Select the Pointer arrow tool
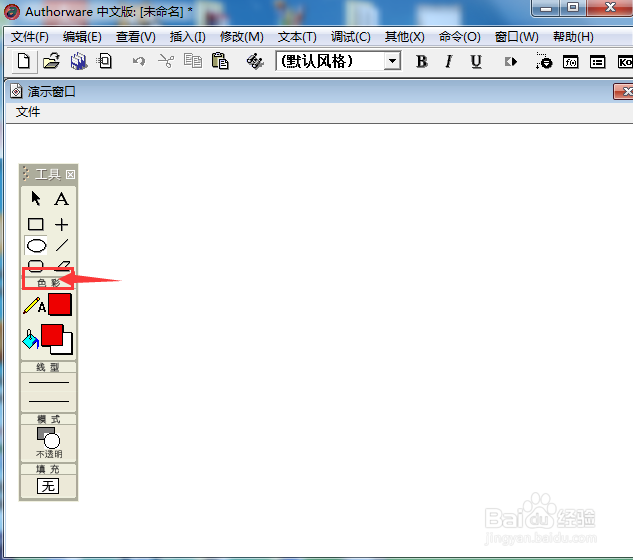633x560 pixels. pos(36,199)
